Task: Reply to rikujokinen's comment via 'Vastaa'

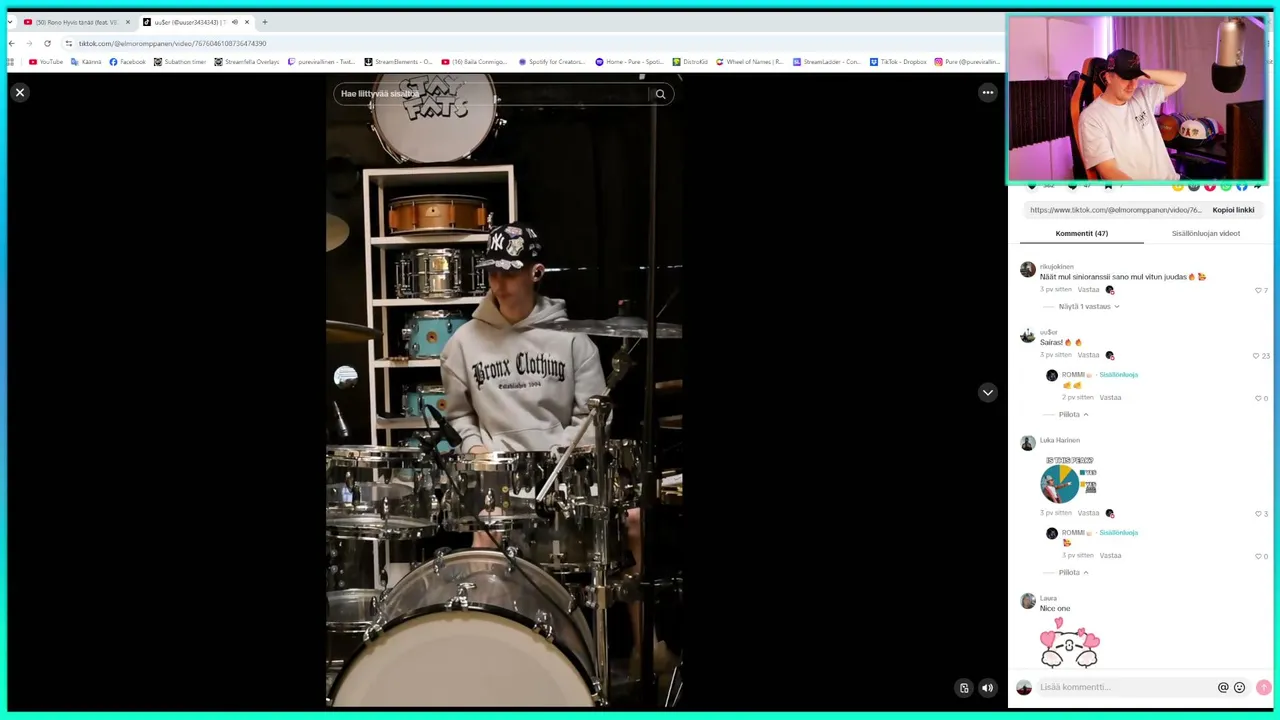Action: point(1088,290)
